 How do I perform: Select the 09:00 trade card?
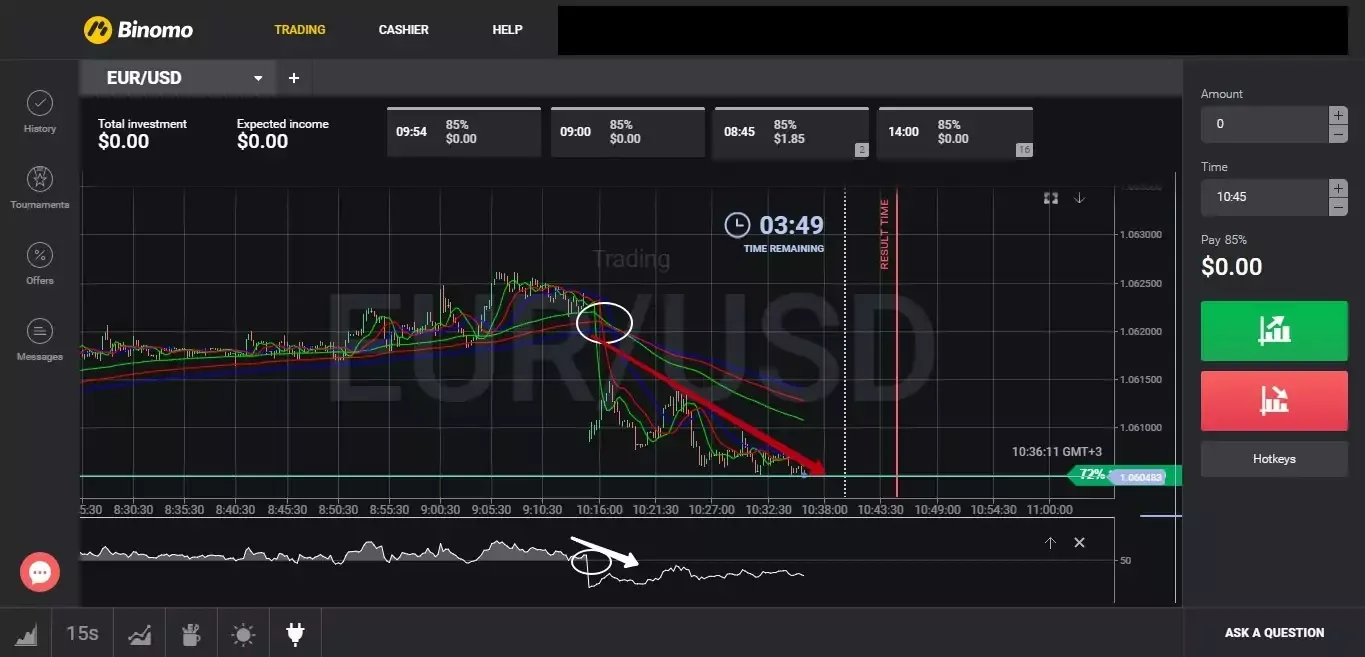click(628, 132)
